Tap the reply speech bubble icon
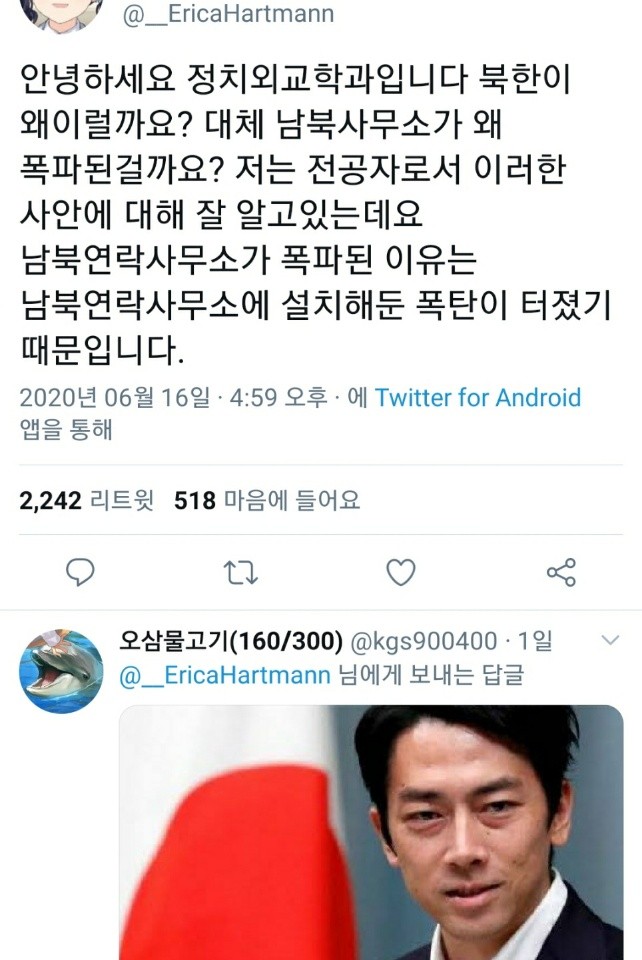 (80, 572)
